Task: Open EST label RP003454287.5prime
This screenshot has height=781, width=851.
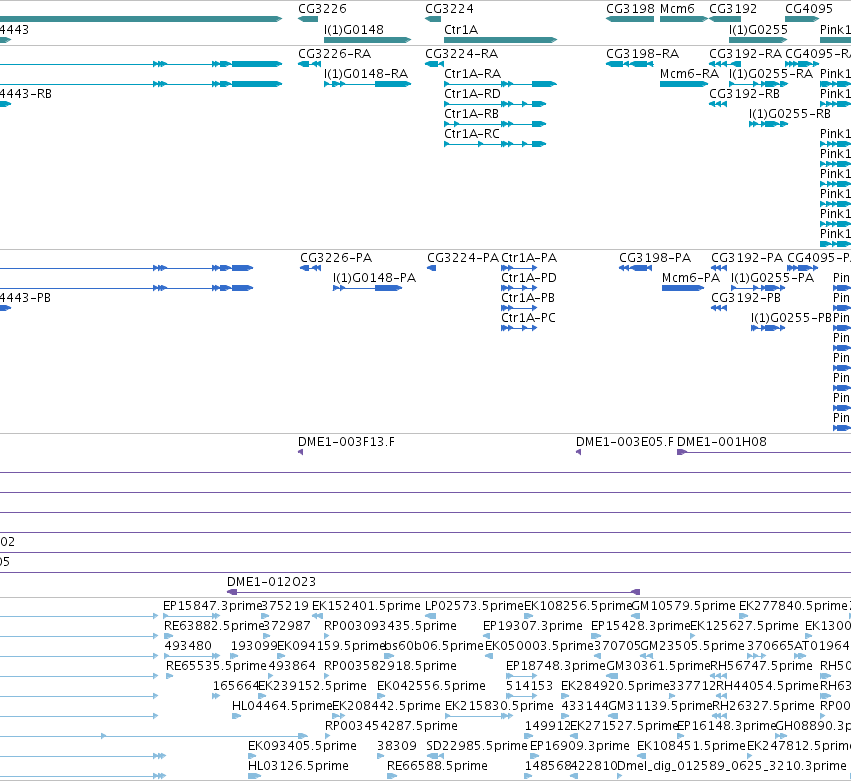Action: coord(391,726)
